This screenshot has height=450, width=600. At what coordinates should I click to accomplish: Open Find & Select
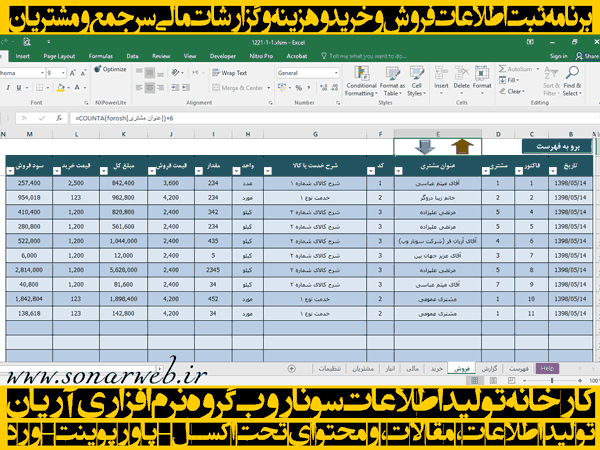[x=572, y=81]
